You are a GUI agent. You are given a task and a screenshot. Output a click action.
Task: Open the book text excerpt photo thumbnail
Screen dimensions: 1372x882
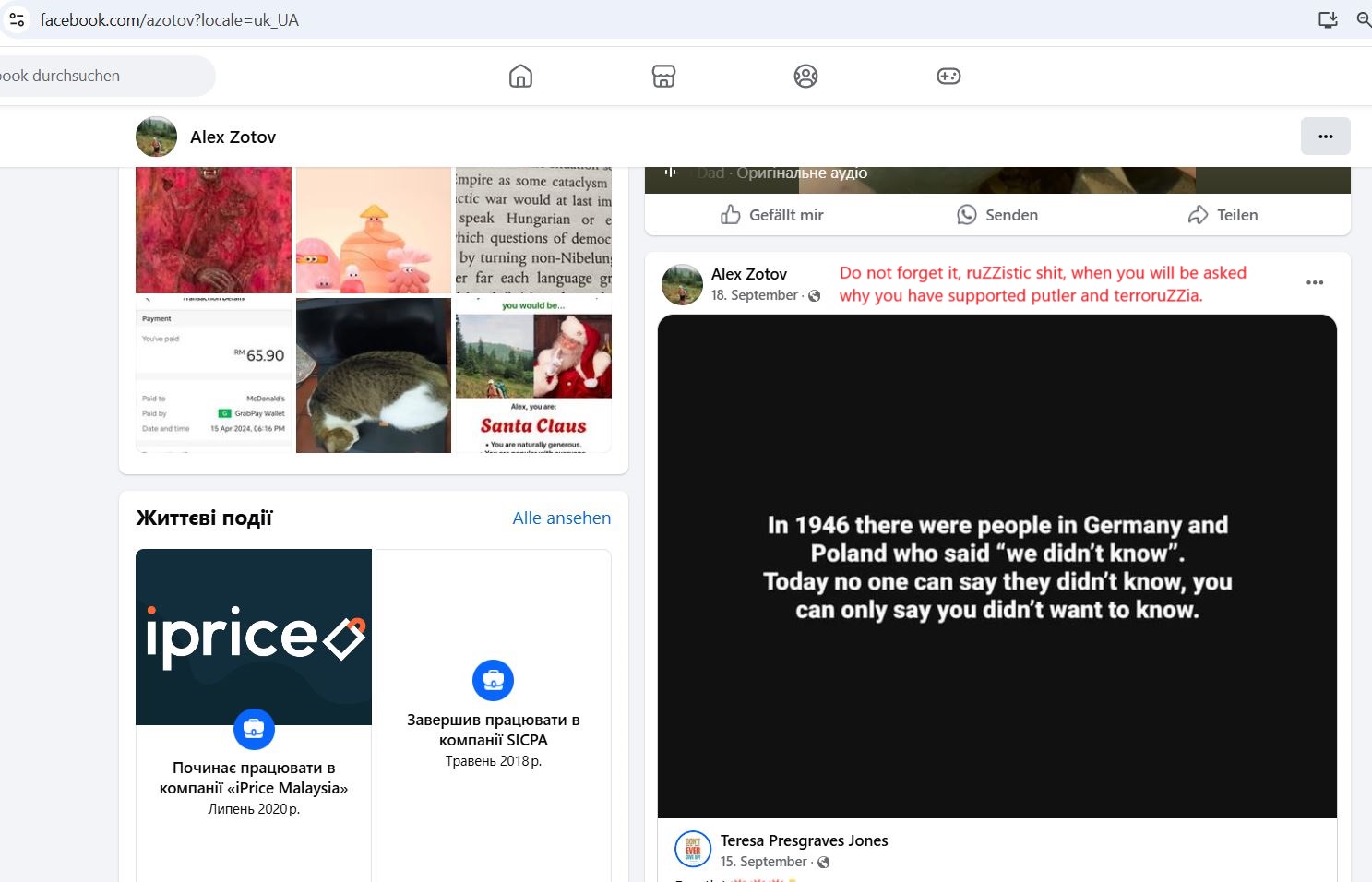click(533, 230)
